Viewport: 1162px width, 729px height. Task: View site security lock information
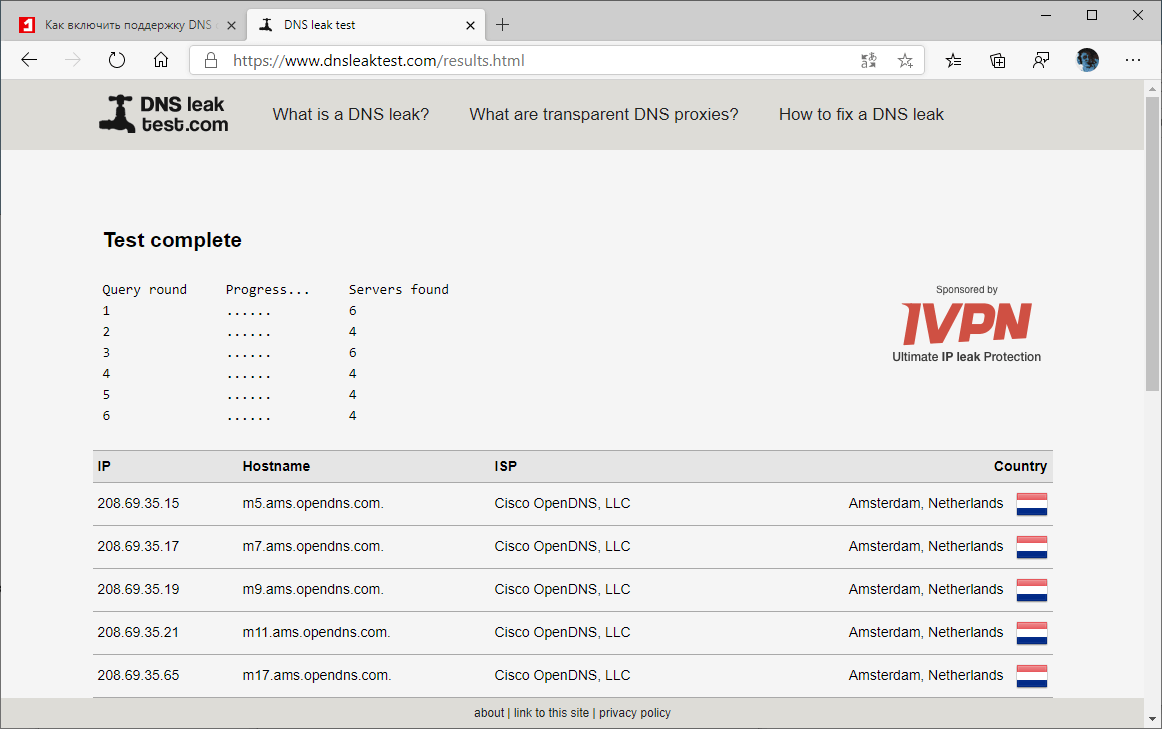click(211, 61)
